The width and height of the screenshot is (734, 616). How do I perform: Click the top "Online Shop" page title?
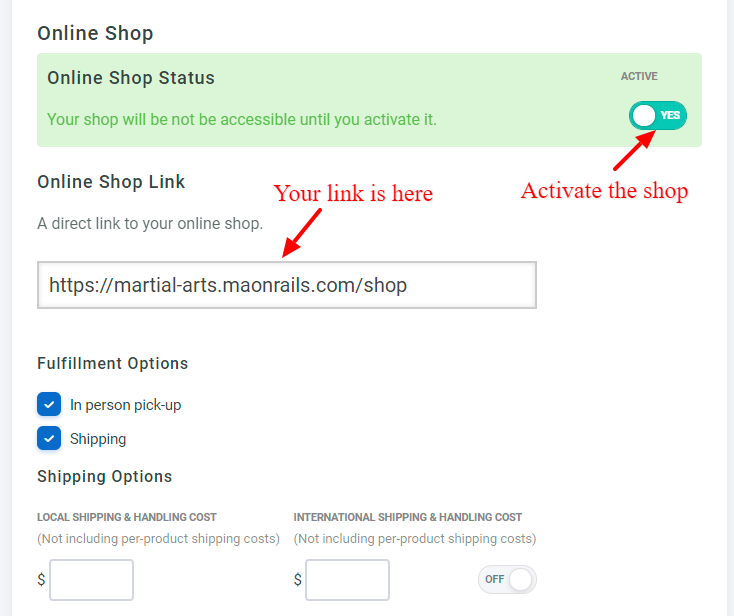(x=95, y=33)
